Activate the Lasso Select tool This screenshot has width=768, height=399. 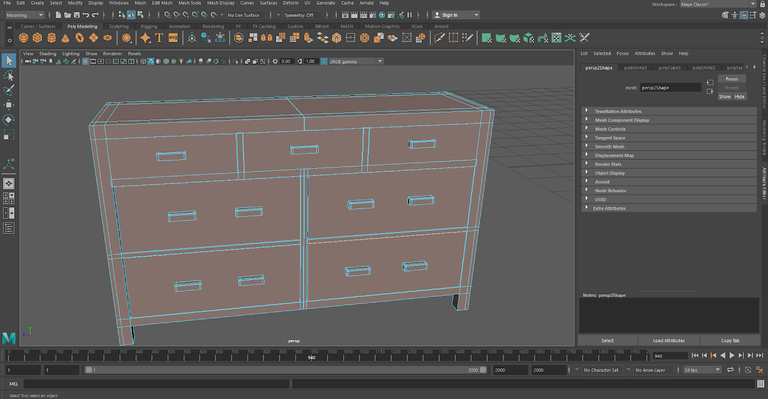(x=9, y=75)
